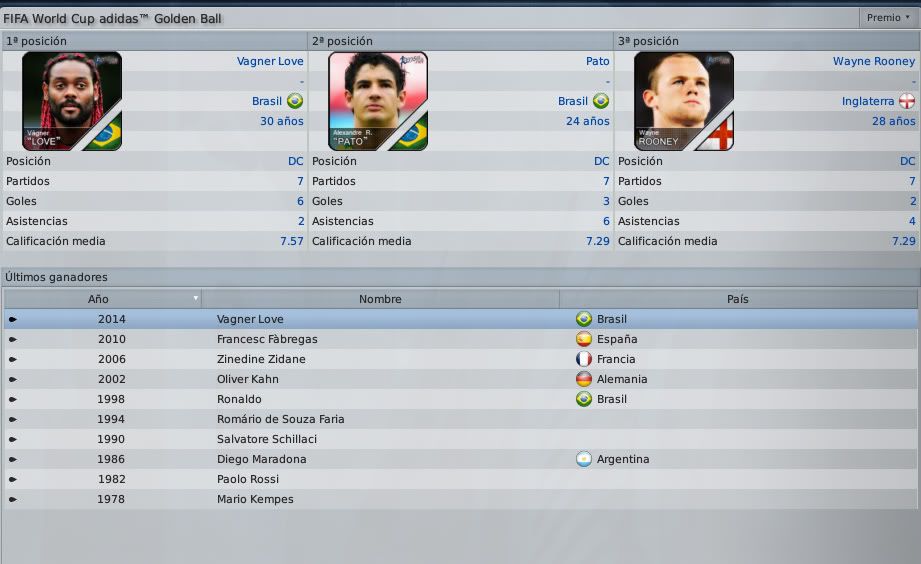Open the Vagner Love name link in 1ª posición
921x564 pixels.
pos(270,61)
